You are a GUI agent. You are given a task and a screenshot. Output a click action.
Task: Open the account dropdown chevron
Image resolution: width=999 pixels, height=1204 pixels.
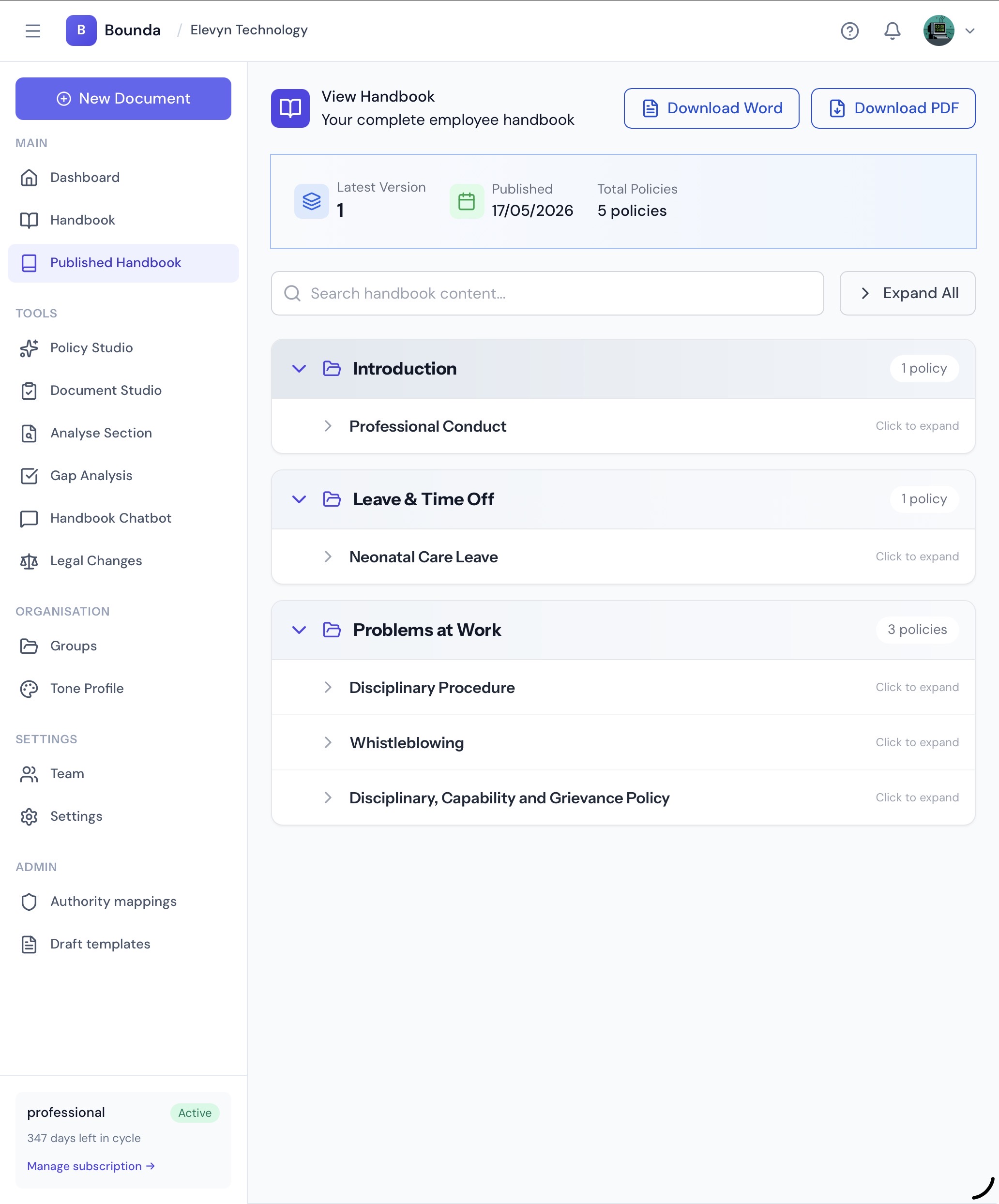pyautogui.click(x=970, y=31)
